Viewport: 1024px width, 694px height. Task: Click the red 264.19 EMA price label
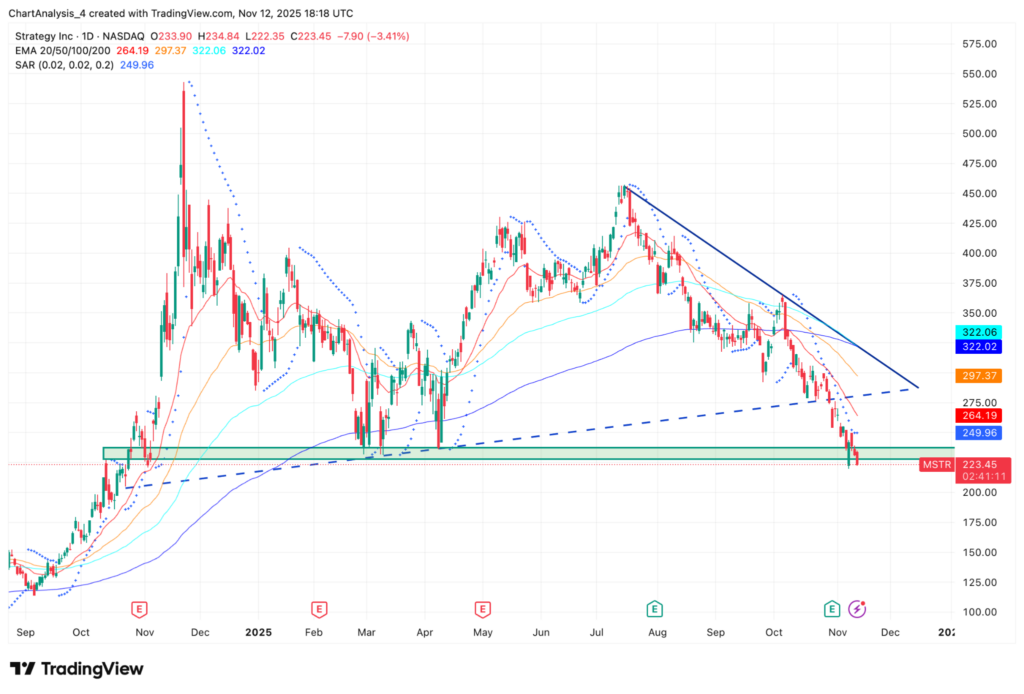974,416
